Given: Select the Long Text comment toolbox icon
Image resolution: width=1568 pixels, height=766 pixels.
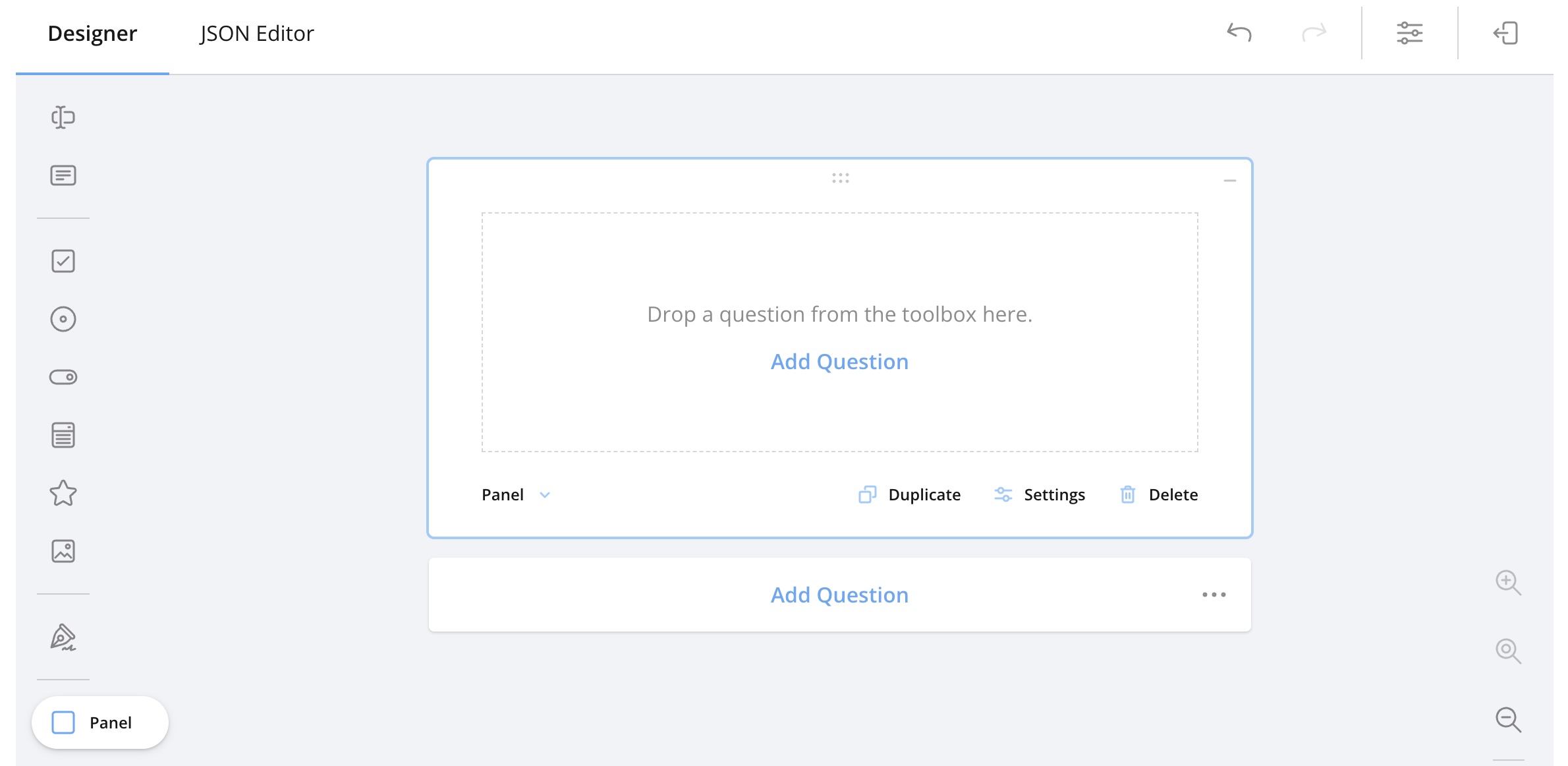Looking at the screenshot, I should [x=63, y=175].
